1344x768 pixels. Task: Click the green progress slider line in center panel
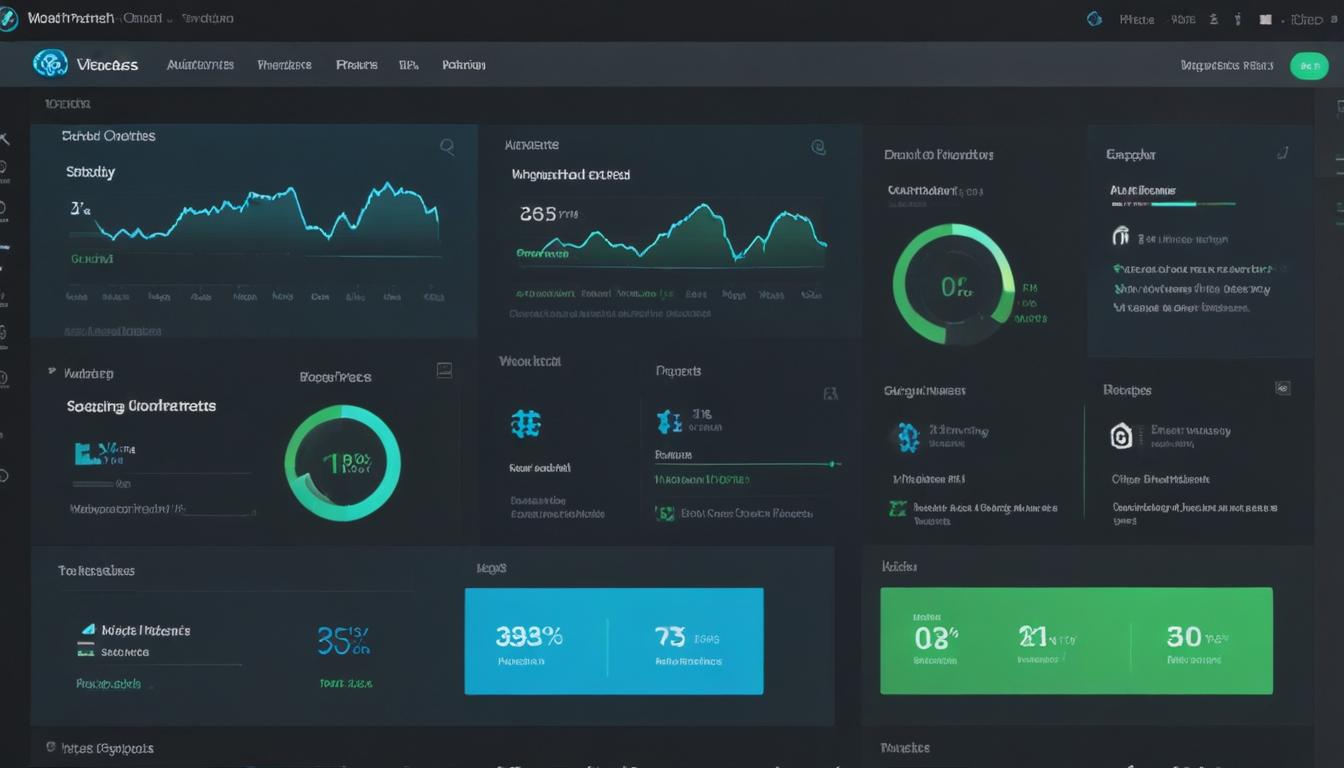pos(747,464)
